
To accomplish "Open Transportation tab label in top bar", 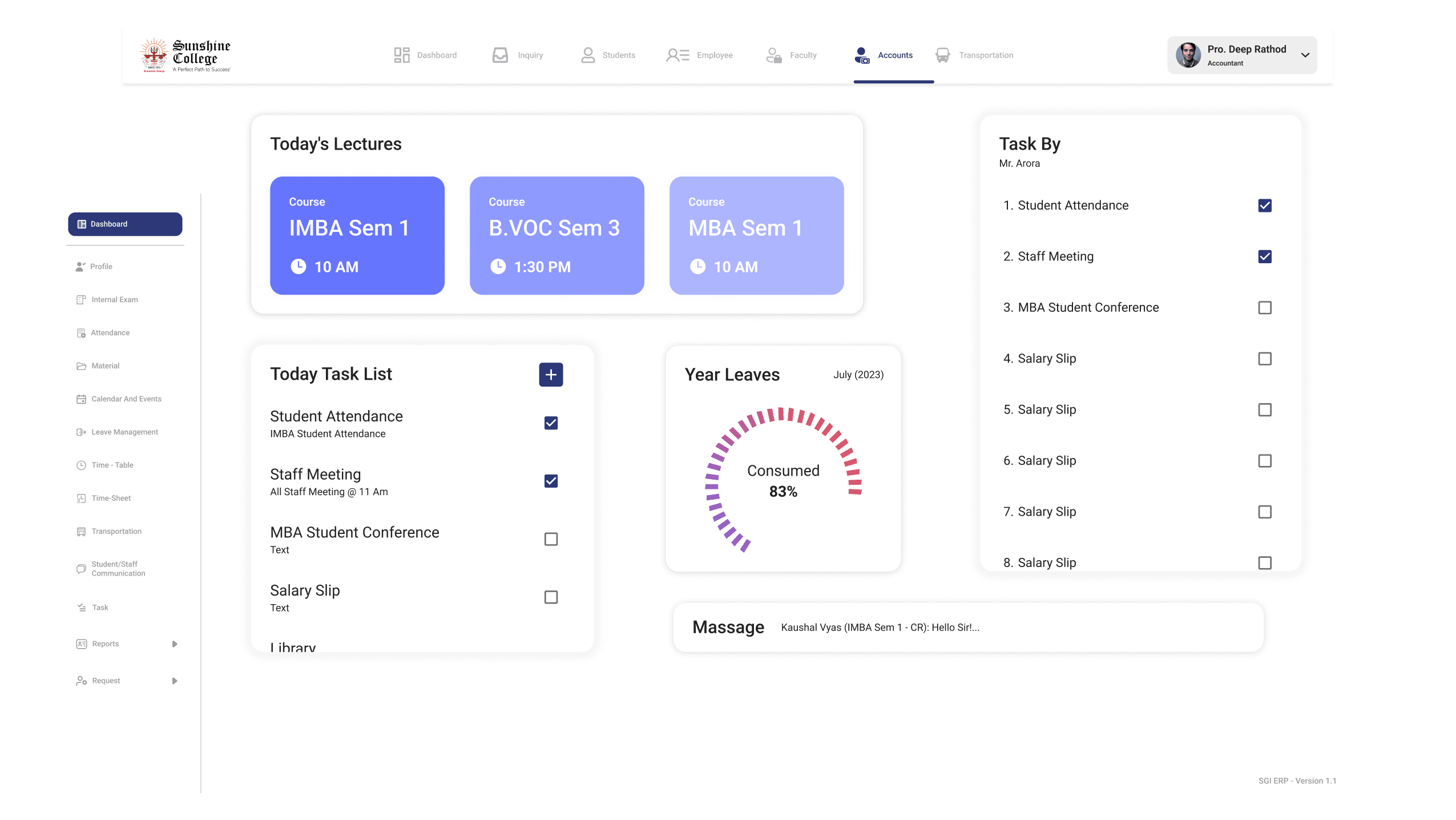I will pos(986,55).
